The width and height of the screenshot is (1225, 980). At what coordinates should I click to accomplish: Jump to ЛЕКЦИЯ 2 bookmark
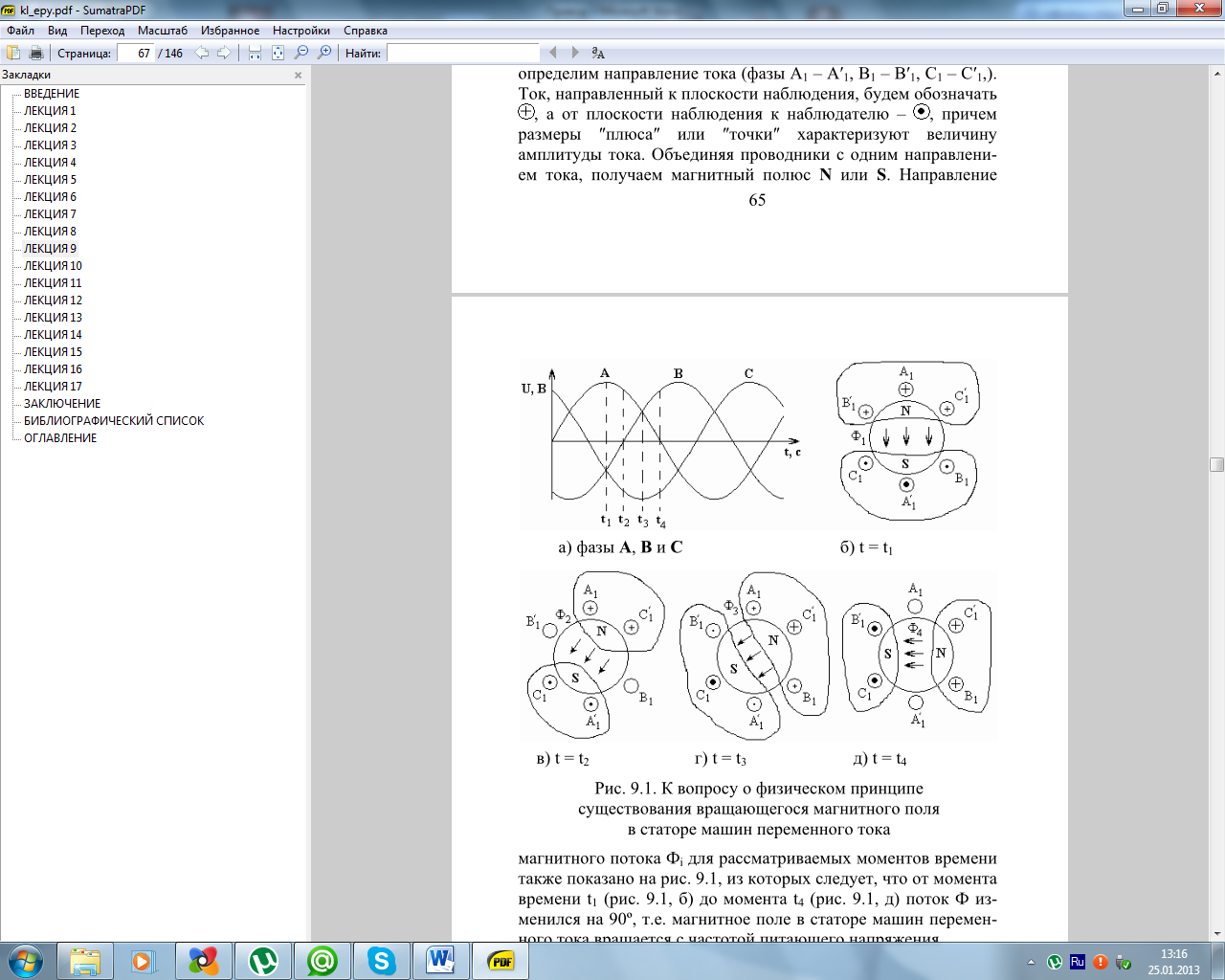[x=50, y=128]
